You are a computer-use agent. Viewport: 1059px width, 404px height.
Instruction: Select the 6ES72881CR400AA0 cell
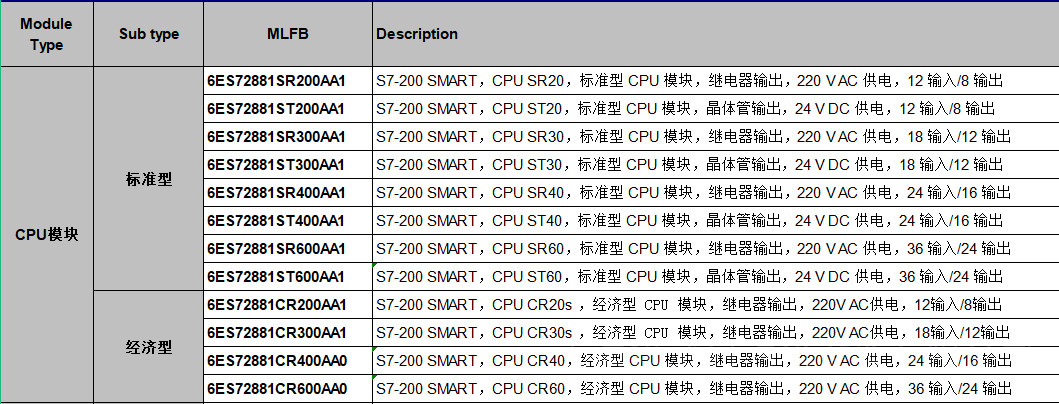pyautogui.click(x=276, y=360)
